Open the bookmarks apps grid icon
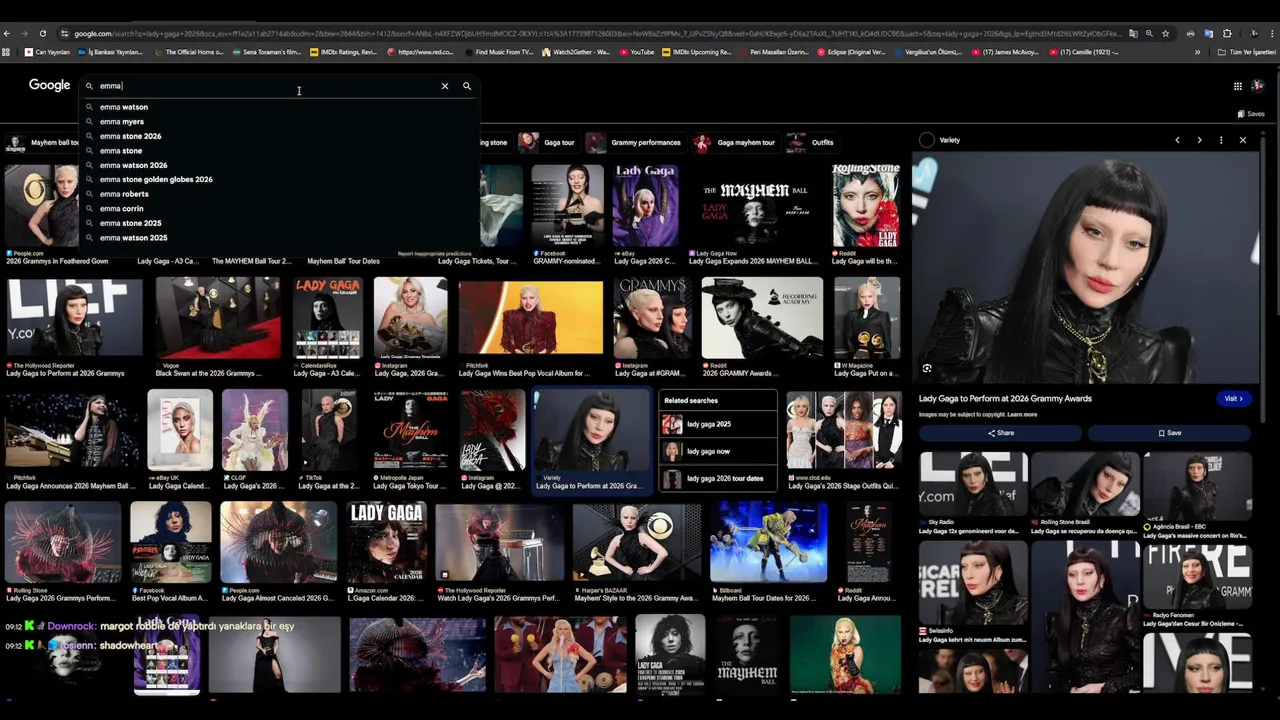 coord(6,52)
